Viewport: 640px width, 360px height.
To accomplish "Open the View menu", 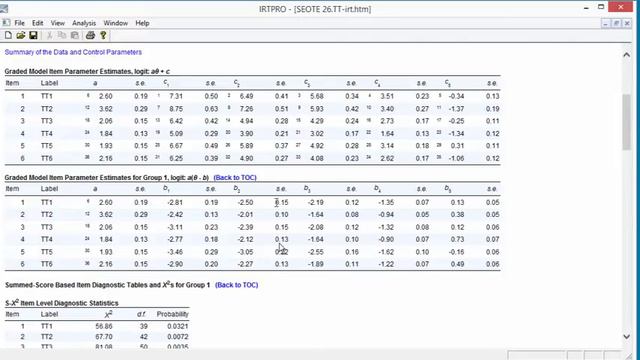I will (x=58, y=23).
